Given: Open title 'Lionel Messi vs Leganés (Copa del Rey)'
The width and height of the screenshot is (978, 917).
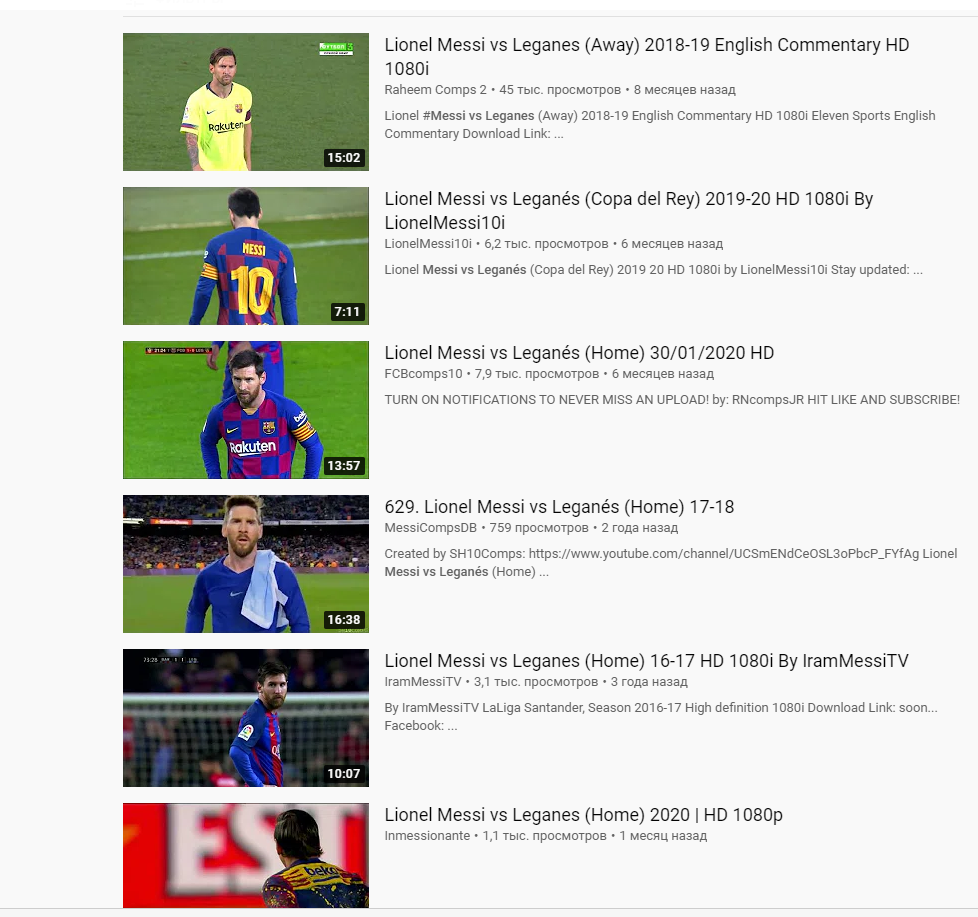Looking at the screenshot, I should [629, 210].
